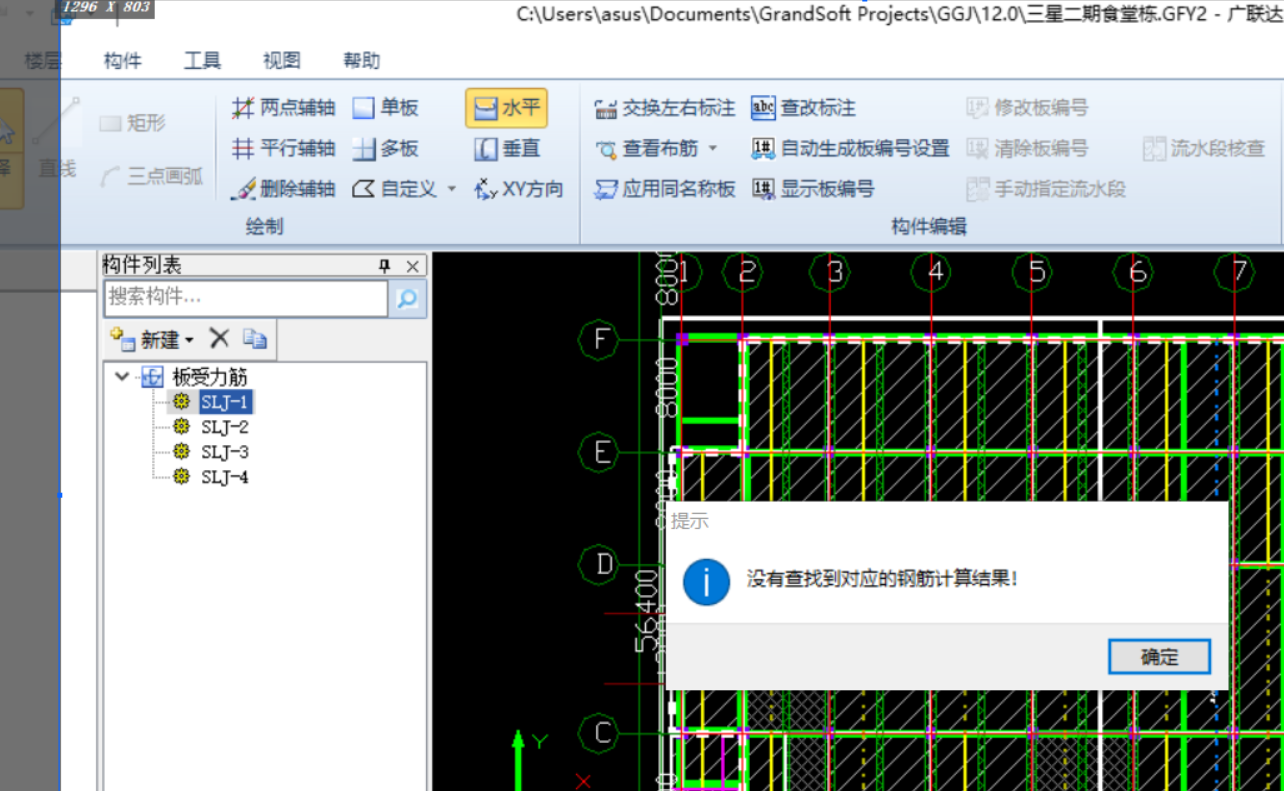Click 显示板编号 show slab numbers
This screenshot has height=791, width=1284.
[813, 189]
